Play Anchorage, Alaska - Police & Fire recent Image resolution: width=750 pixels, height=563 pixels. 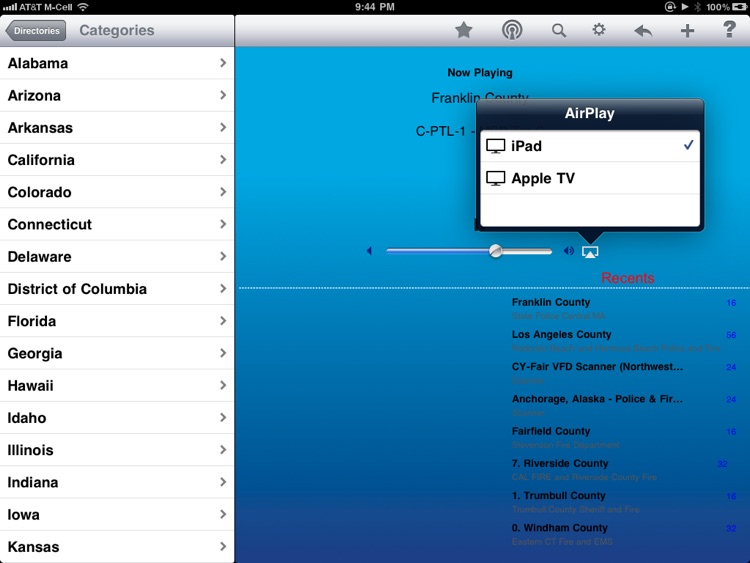coord(624,405)
